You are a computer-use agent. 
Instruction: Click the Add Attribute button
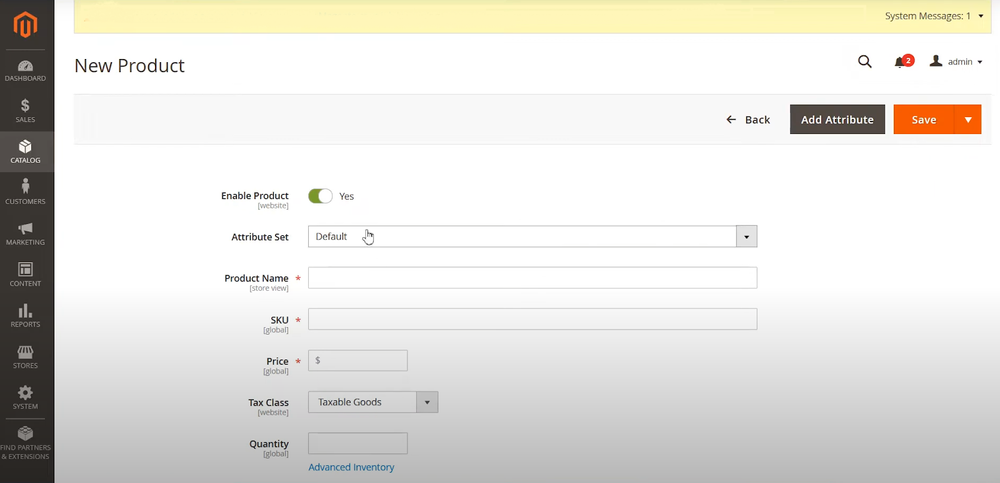(x=837, y=120)
